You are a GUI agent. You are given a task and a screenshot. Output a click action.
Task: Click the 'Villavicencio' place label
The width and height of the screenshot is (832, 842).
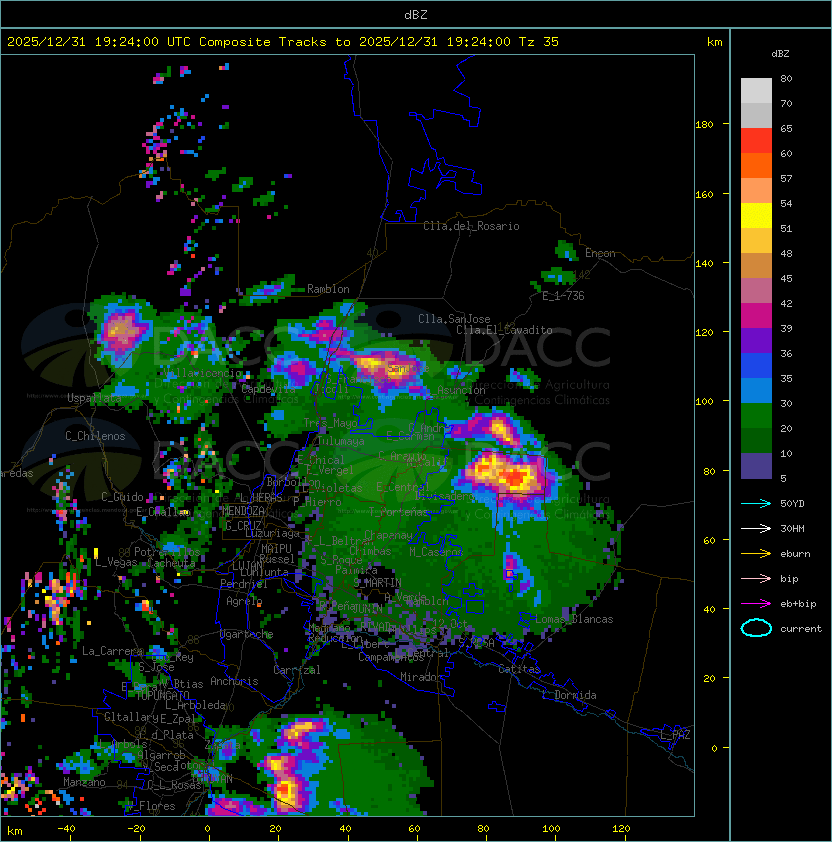[203, 373]
